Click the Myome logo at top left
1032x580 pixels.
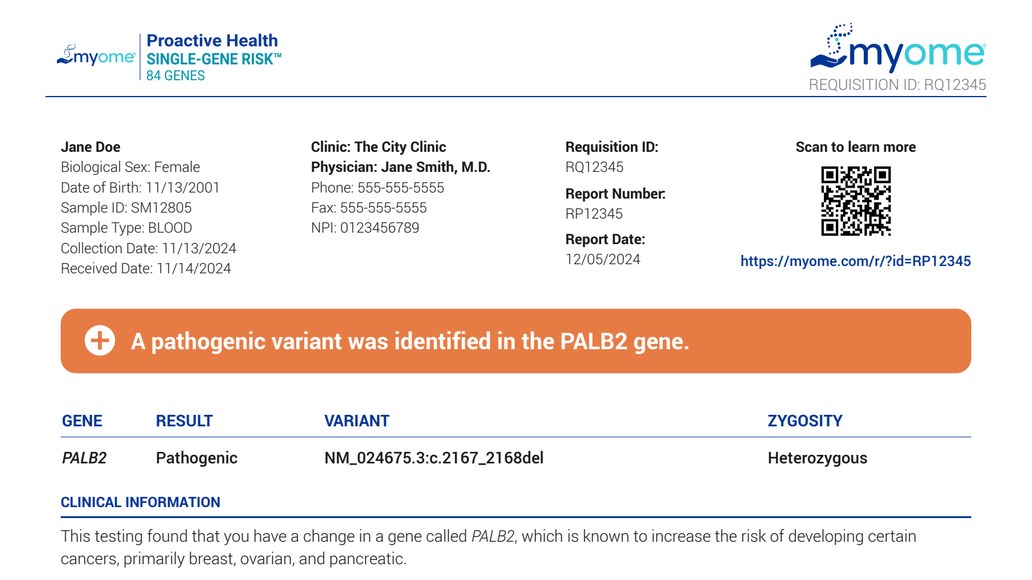pyautogui.click(x=96, y=56)
